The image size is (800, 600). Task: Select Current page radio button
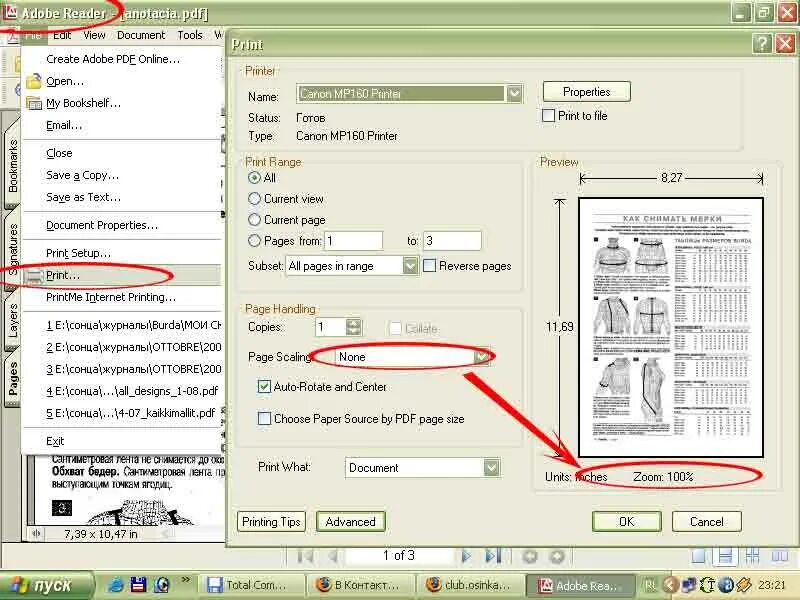254,219
